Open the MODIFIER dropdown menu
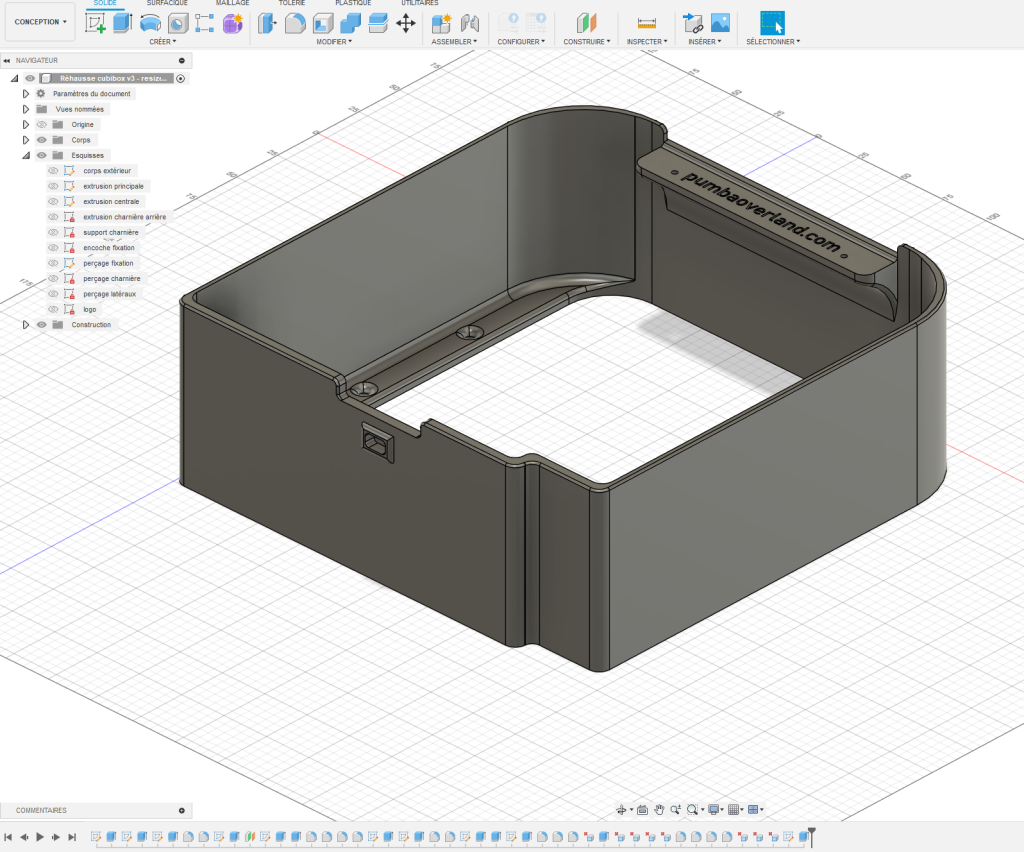Viewport: 1024px width, 852px height. [334, 42]
